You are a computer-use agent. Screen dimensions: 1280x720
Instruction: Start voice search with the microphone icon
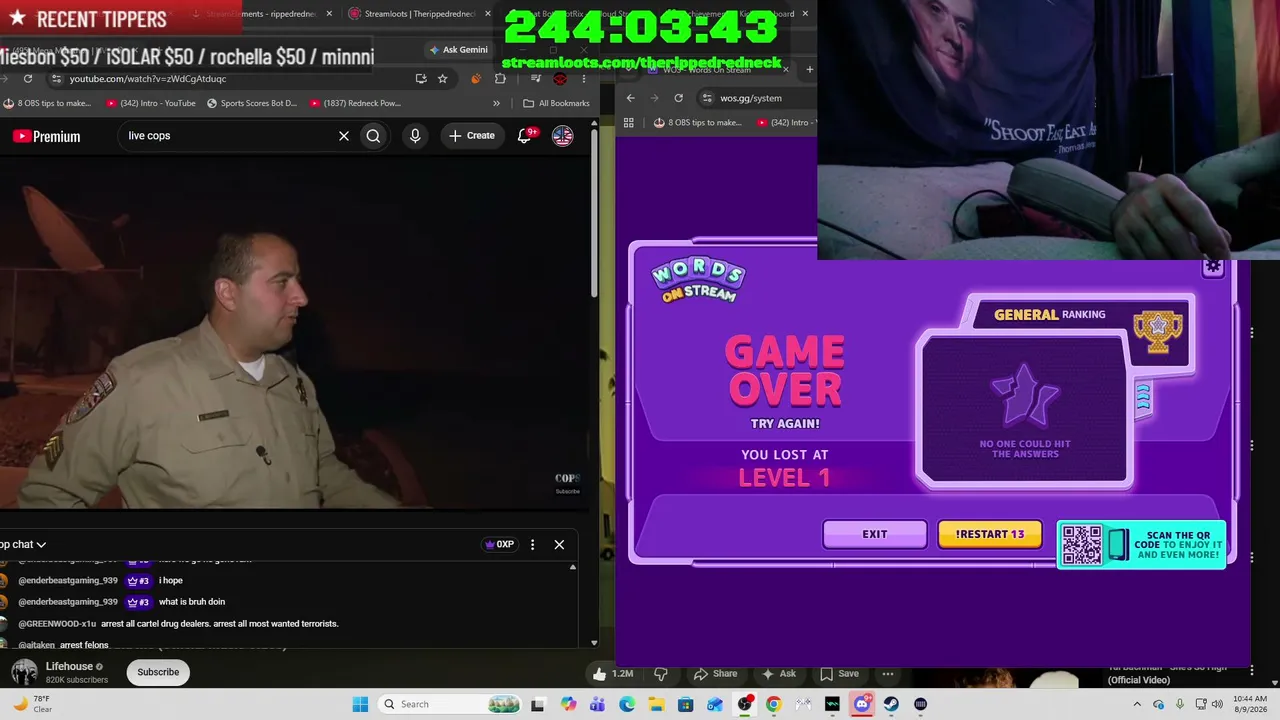tap(415, 136)
